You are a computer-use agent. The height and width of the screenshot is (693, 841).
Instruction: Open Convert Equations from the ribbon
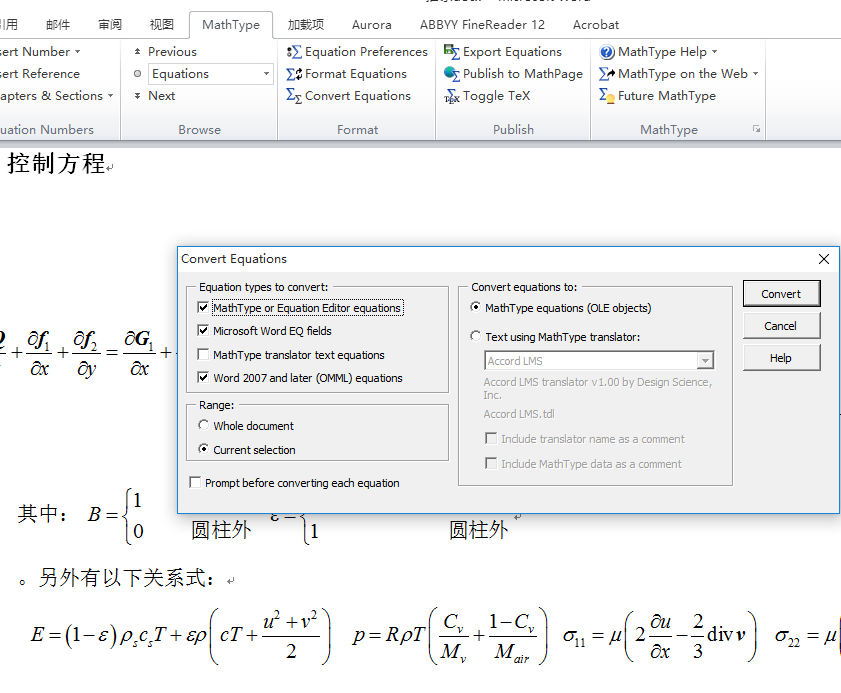pyautogui.click(x=294, y=96)
